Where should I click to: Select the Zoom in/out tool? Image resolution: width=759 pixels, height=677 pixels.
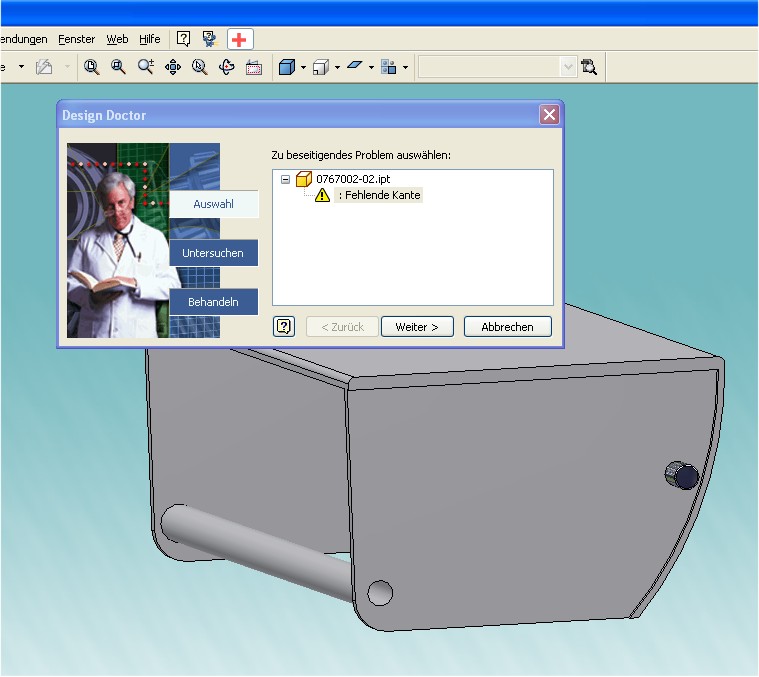(x=146, y=67)
